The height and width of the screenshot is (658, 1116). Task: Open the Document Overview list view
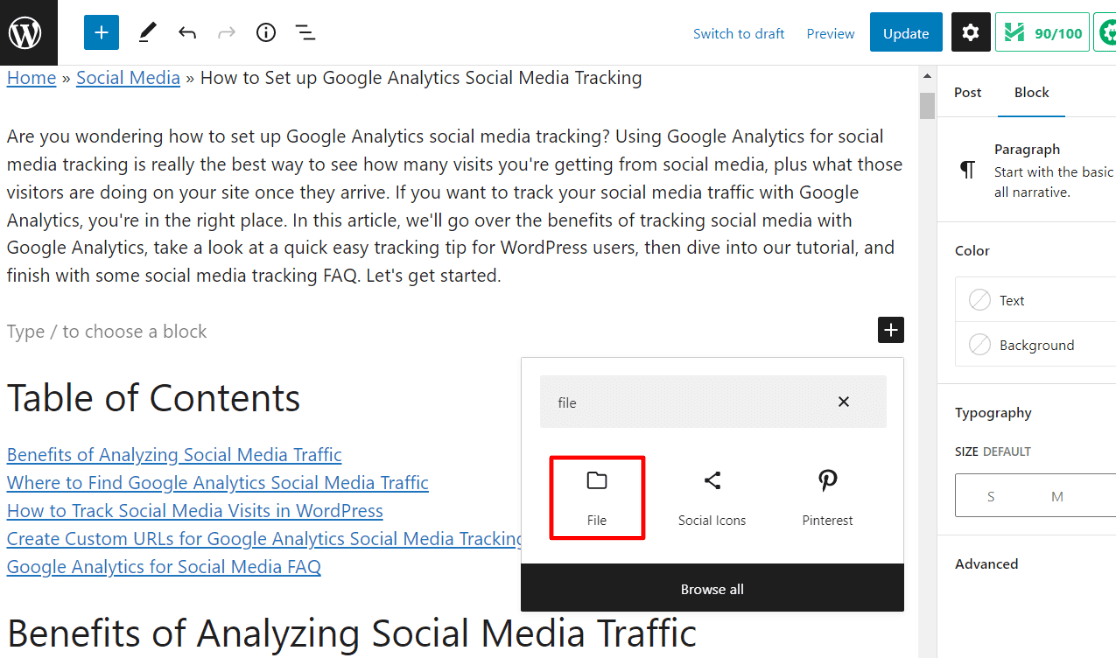pyautogui.click(x=305, y=32)
